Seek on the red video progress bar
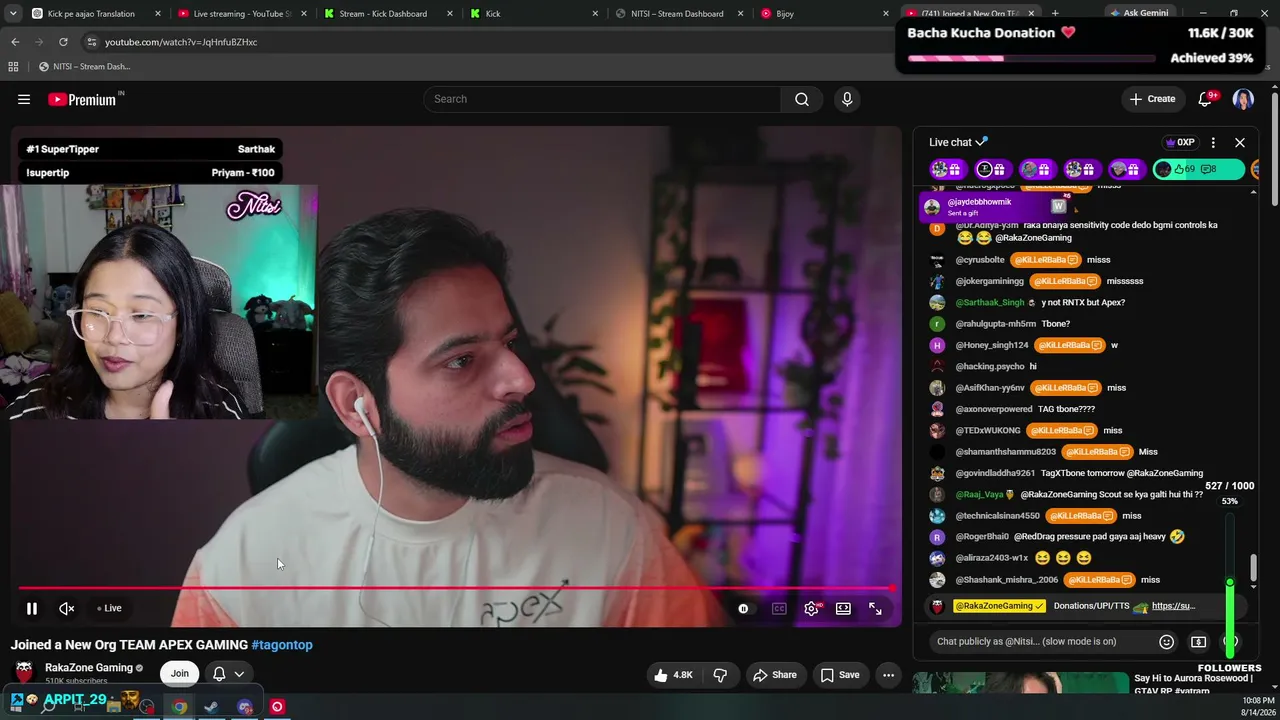1280x720 pixels. point(456,588)
